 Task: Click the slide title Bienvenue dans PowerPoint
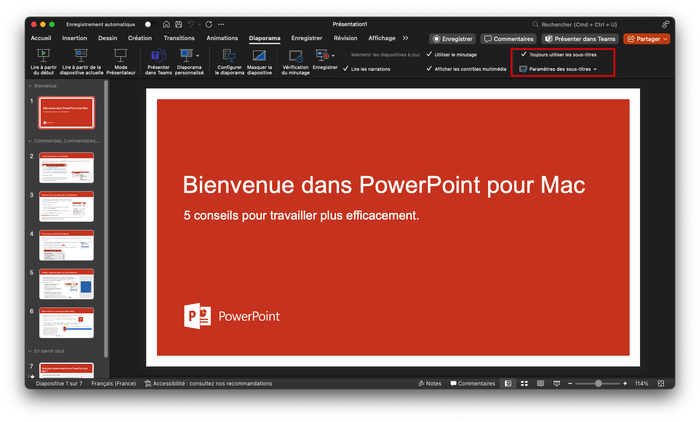[383, 185]
